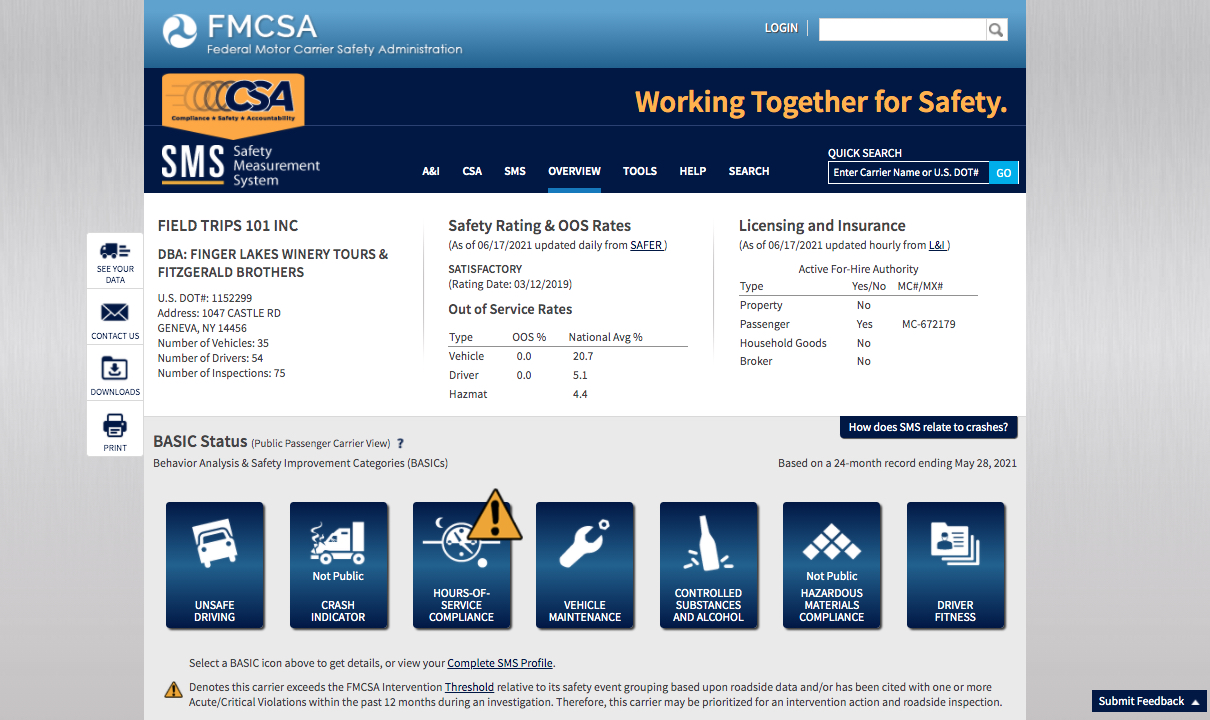The height and width of the screenshot is (720, 1210).
Task: Click the SATISFACTORY rating text
Action: [x=485, y=269]
